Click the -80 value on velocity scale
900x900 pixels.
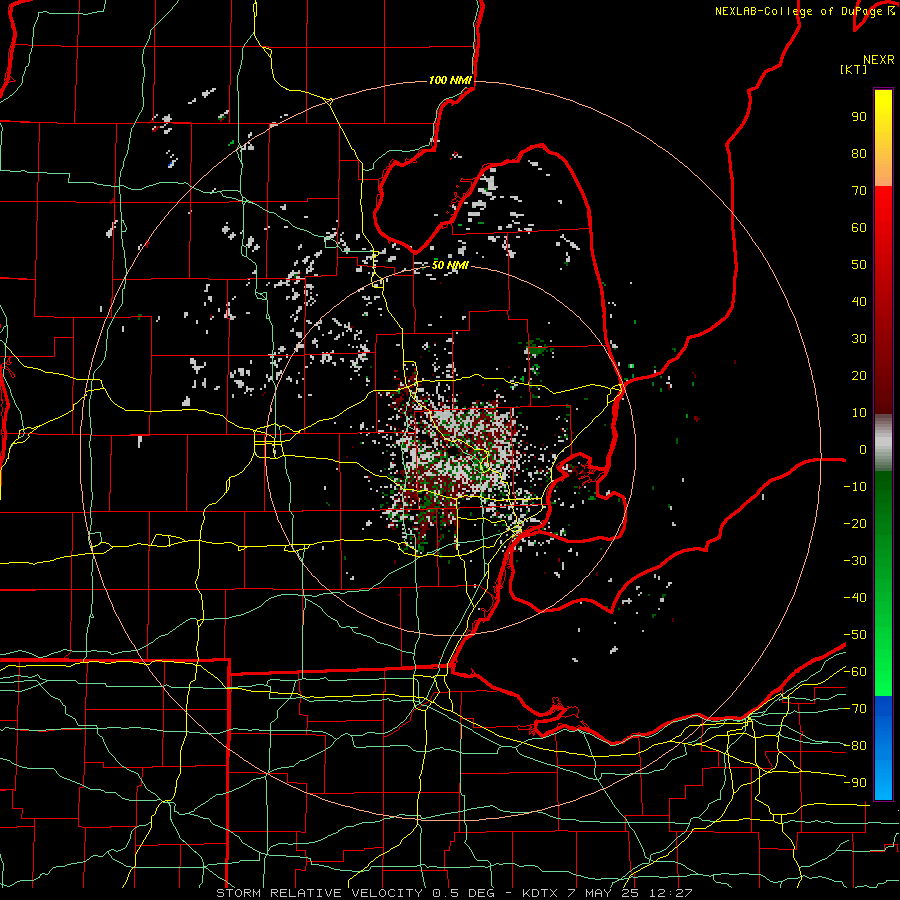pyautogui.click(x=855, y=746)
